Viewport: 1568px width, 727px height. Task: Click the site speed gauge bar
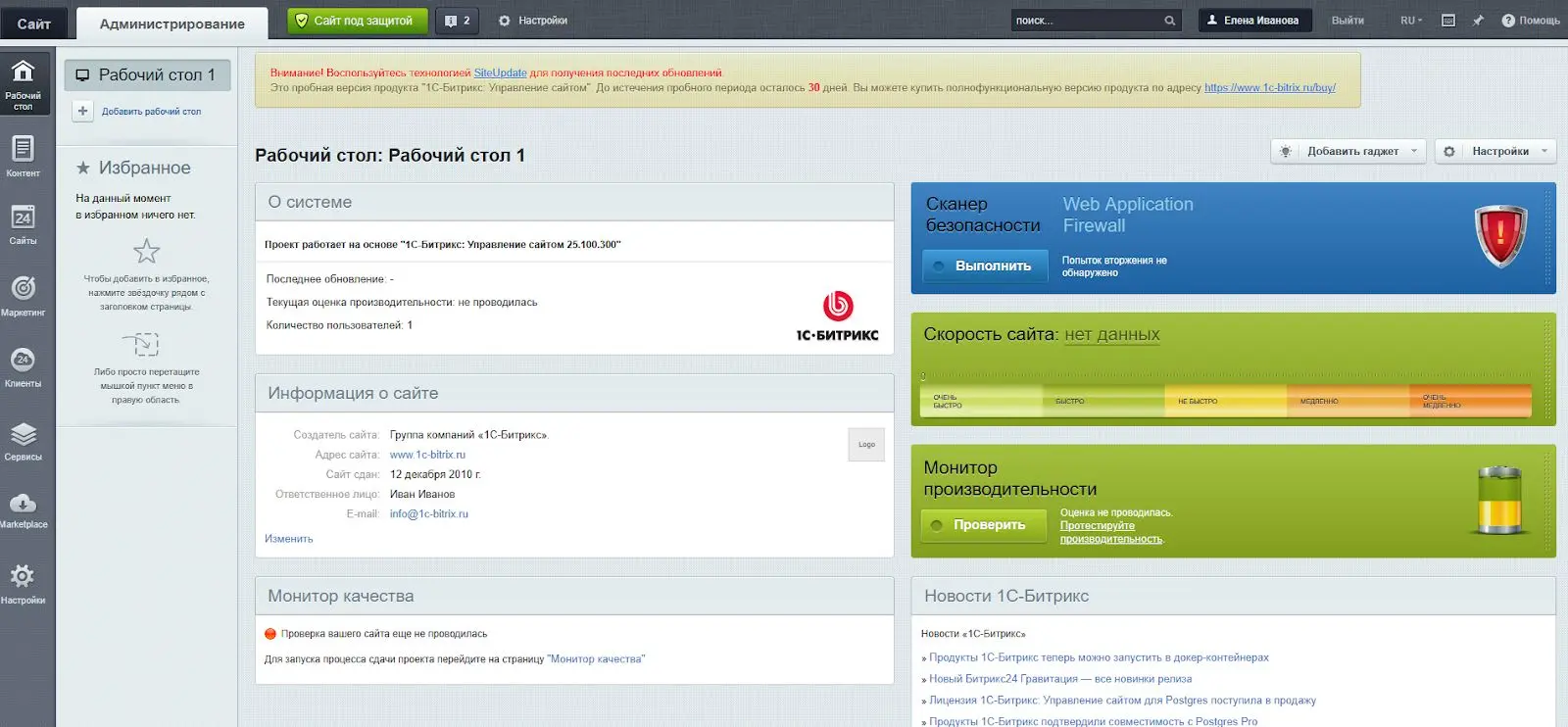pos(1225,401)
